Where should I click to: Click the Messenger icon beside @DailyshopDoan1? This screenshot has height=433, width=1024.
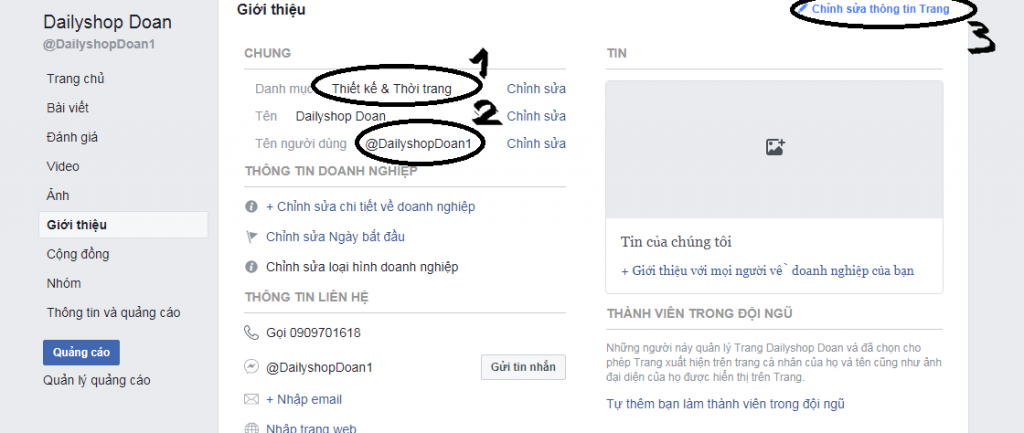251,367
